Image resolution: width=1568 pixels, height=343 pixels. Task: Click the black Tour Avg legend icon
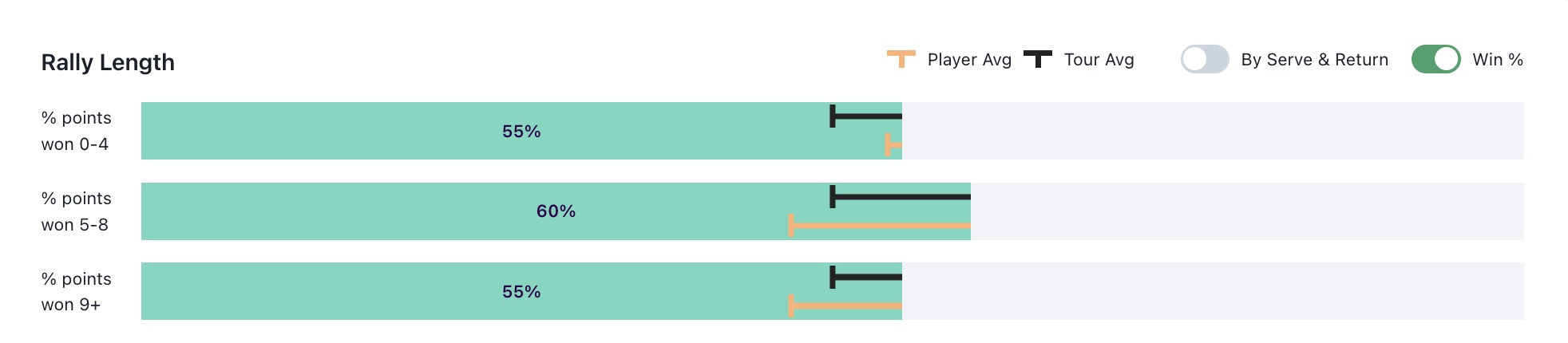[1037, 59]
